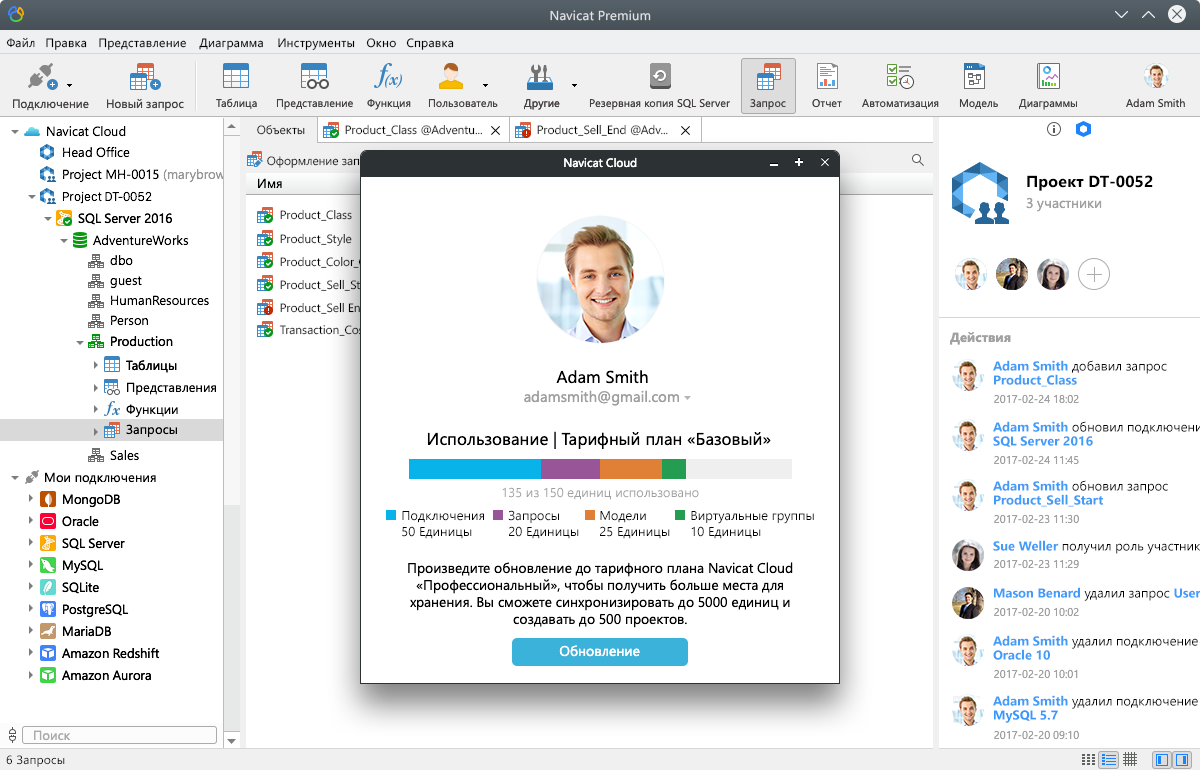Viewport: 1200px width, 770px height.
Task: Open Sue Weller's name in activity feed
Action: point(1024,546)
